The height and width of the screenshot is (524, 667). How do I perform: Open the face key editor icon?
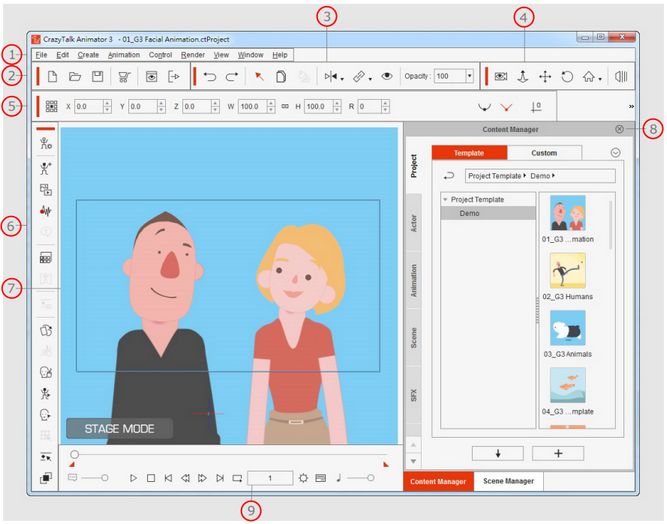point(46,414)
